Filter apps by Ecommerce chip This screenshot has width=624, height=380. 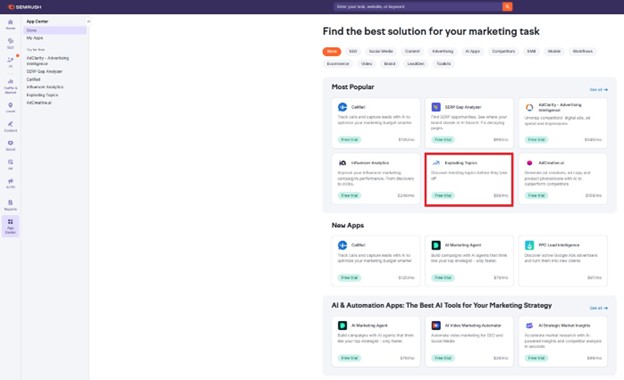338,64
